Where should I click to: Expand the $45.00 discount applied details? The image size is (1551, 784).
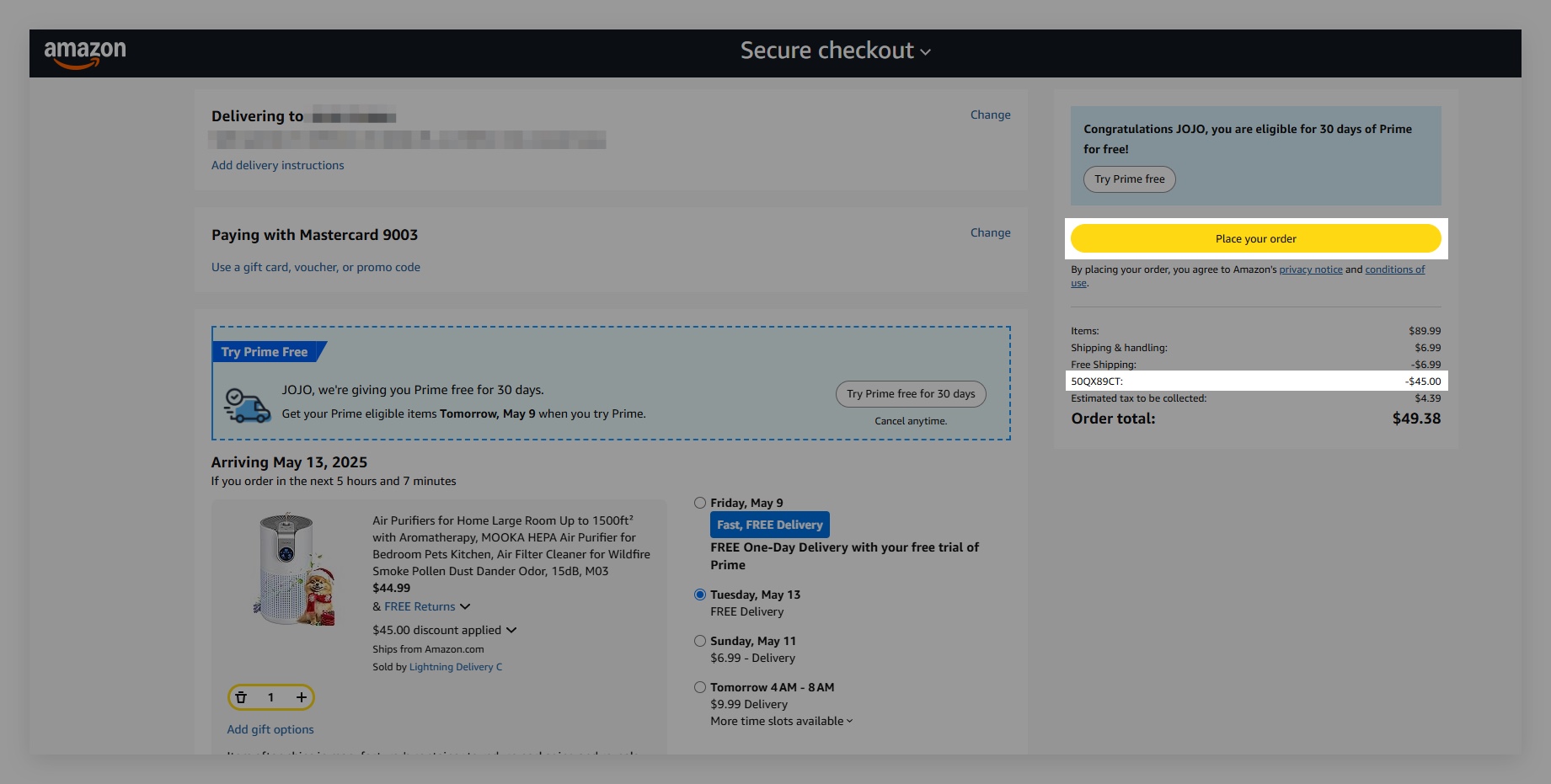[x=511, y=630]
